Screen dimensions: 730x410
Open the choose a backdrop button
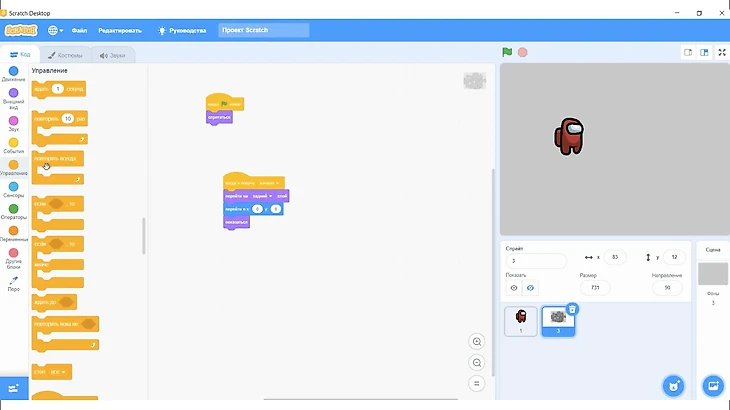(x=713, y=386)
